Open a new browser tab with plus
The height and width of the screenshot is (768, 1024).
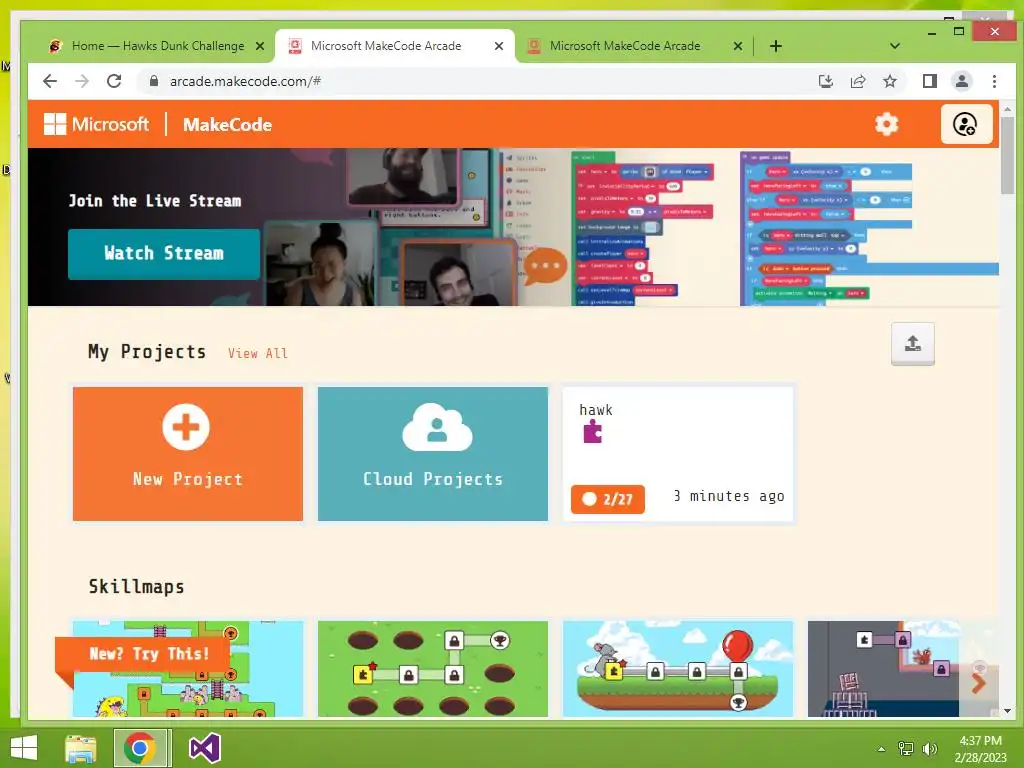click(x=775, y=46)
